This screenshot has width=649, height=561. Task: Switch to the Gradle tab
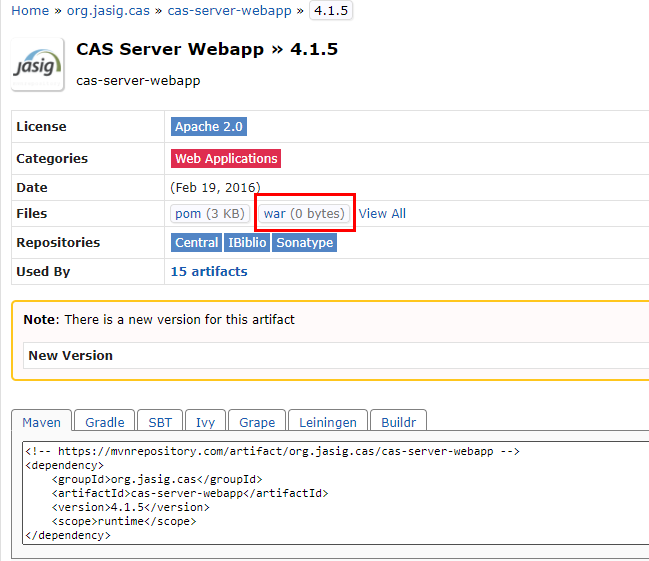[105, 422]
